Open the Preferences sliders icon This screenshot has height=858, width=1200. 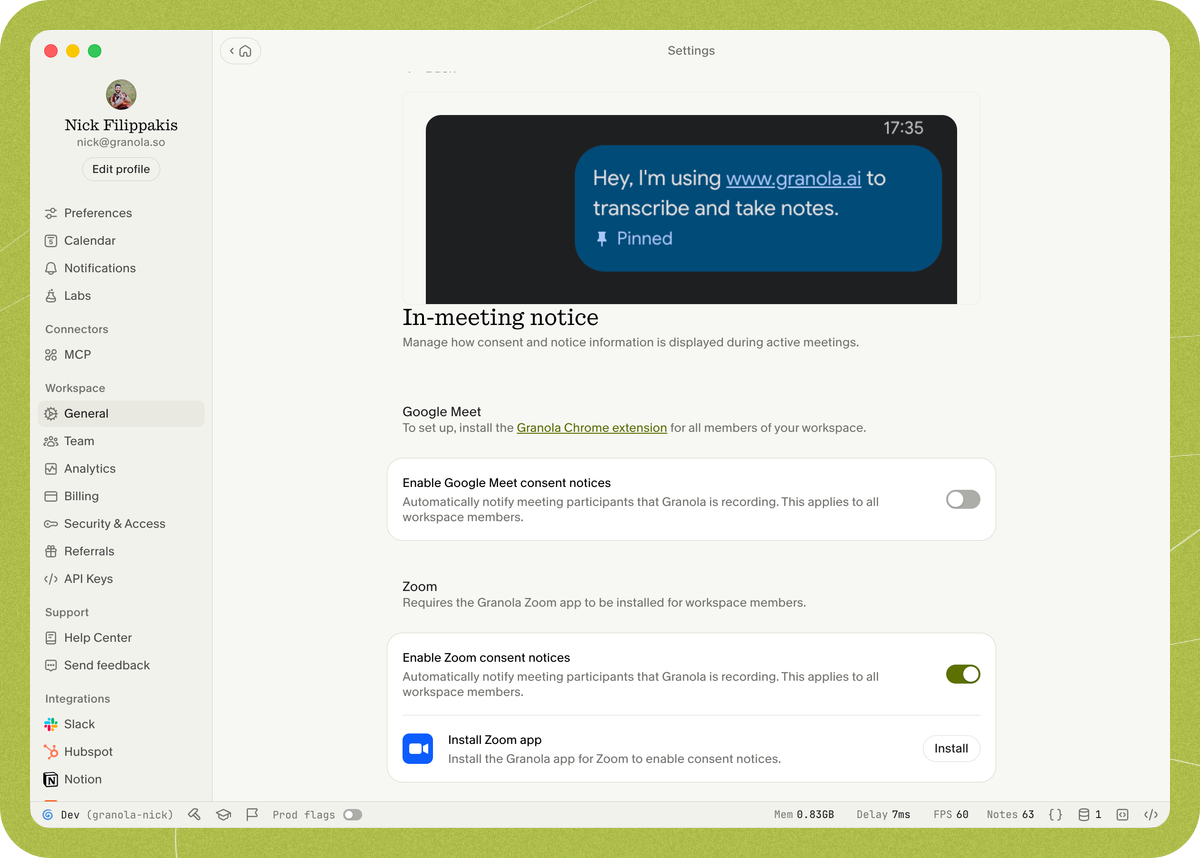[51, 213]
